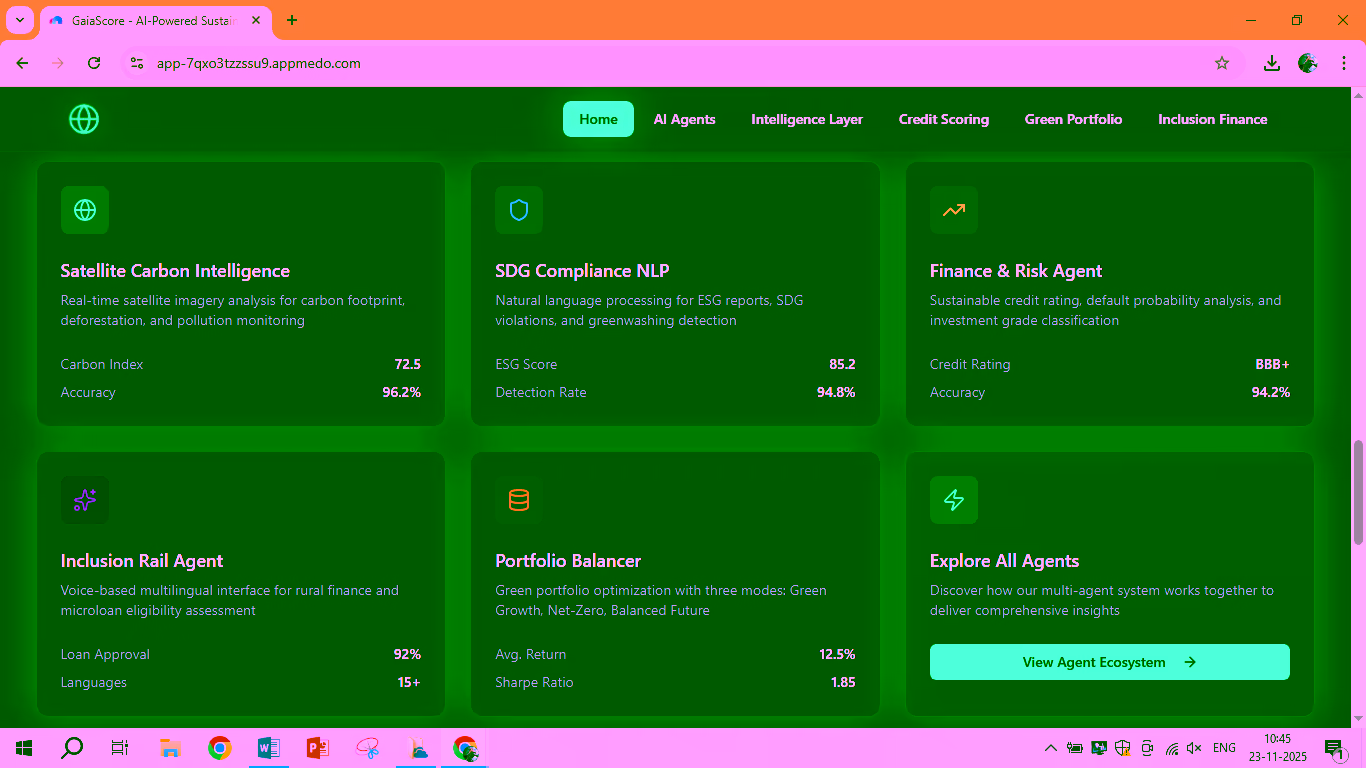Click the Portfolio Balancer database icon

(x=519, y=500)
